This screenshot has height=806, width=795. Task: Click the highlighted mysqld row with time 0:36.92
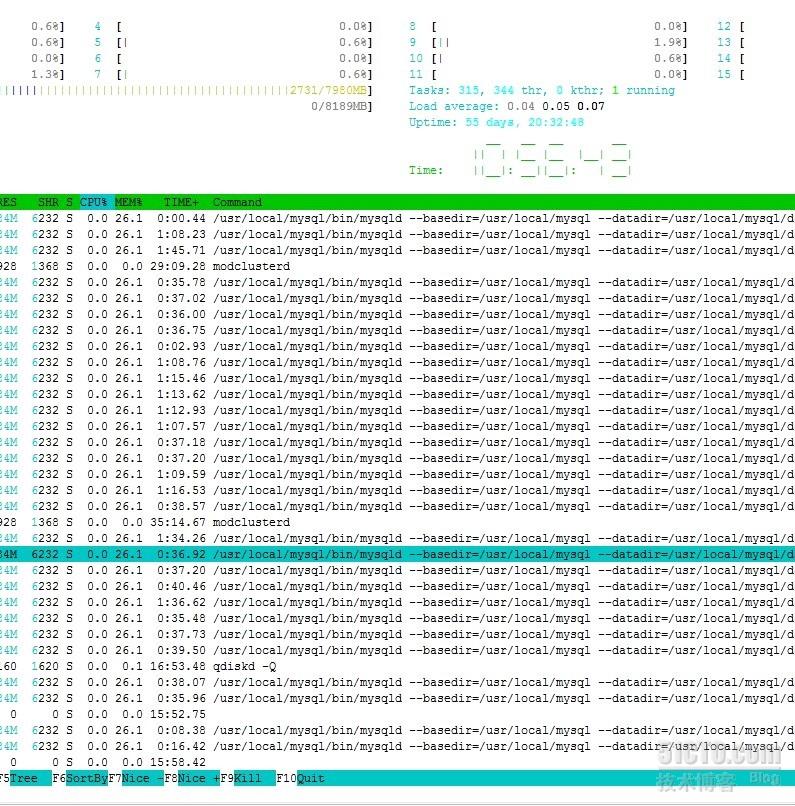[400, 554]
